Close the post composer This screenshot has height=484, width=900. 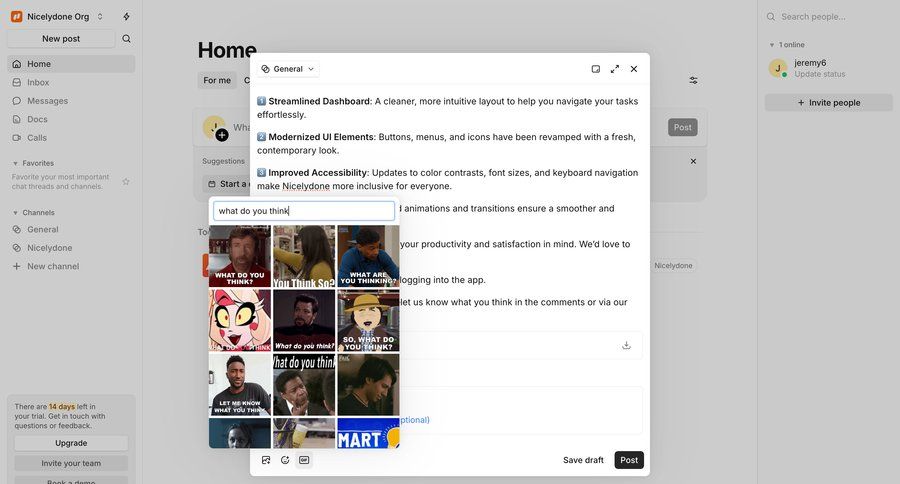[x=634, y=69]
